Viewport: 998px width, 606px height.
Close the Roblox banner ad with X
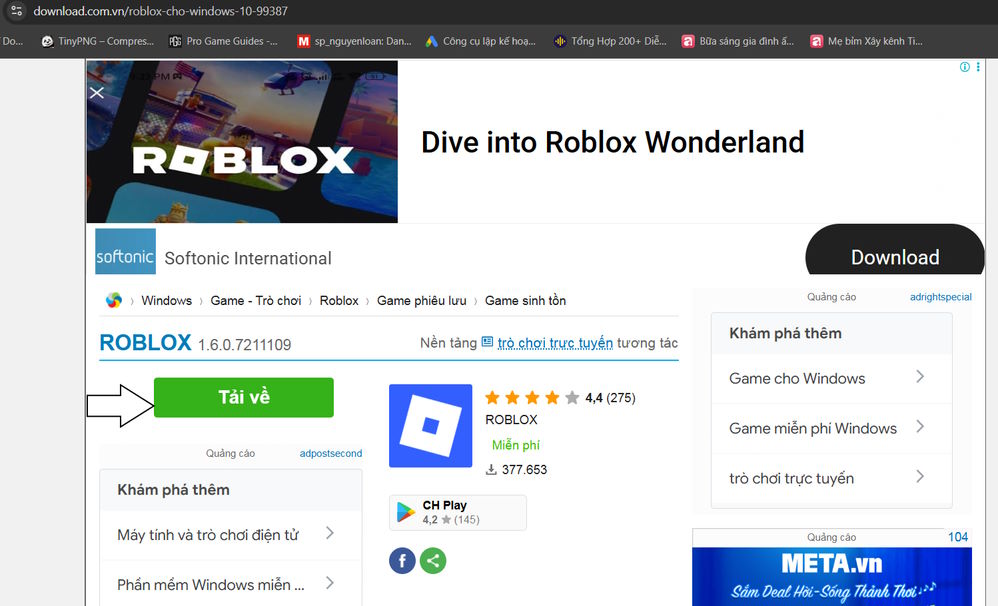[97, 93]
